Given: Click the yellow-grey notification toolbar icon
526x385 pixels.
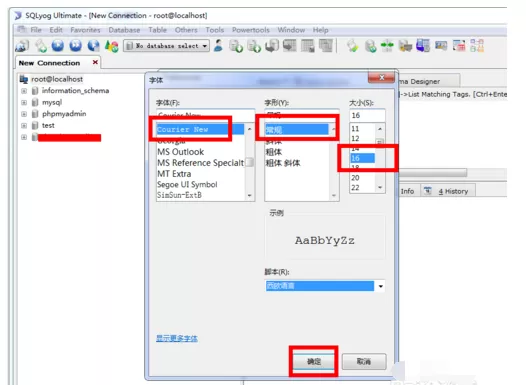Looking at the screenshot, I should tap(405, 46).
